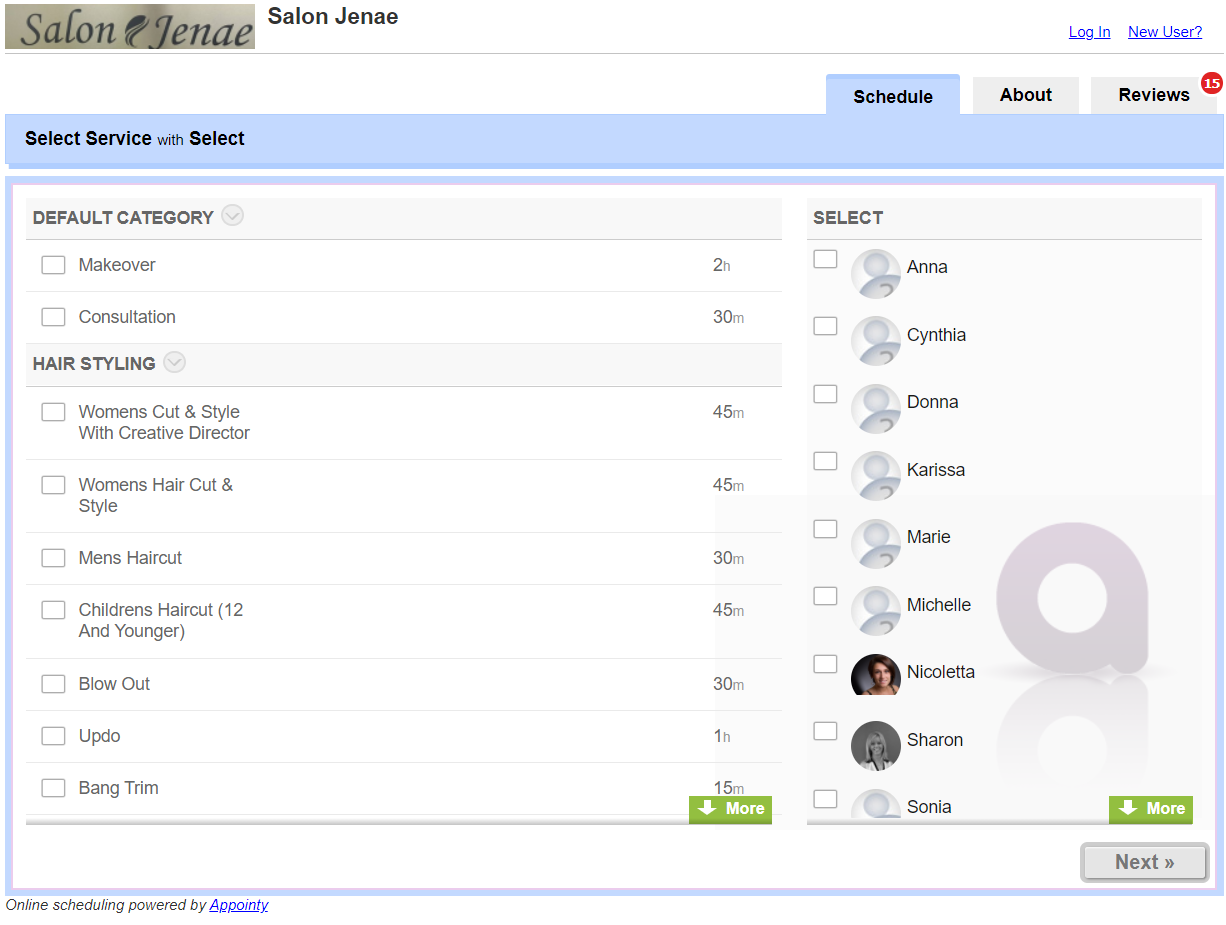1226x925 pixels.
Task: Collapse the Default Category section
Action: pos(232,216)
